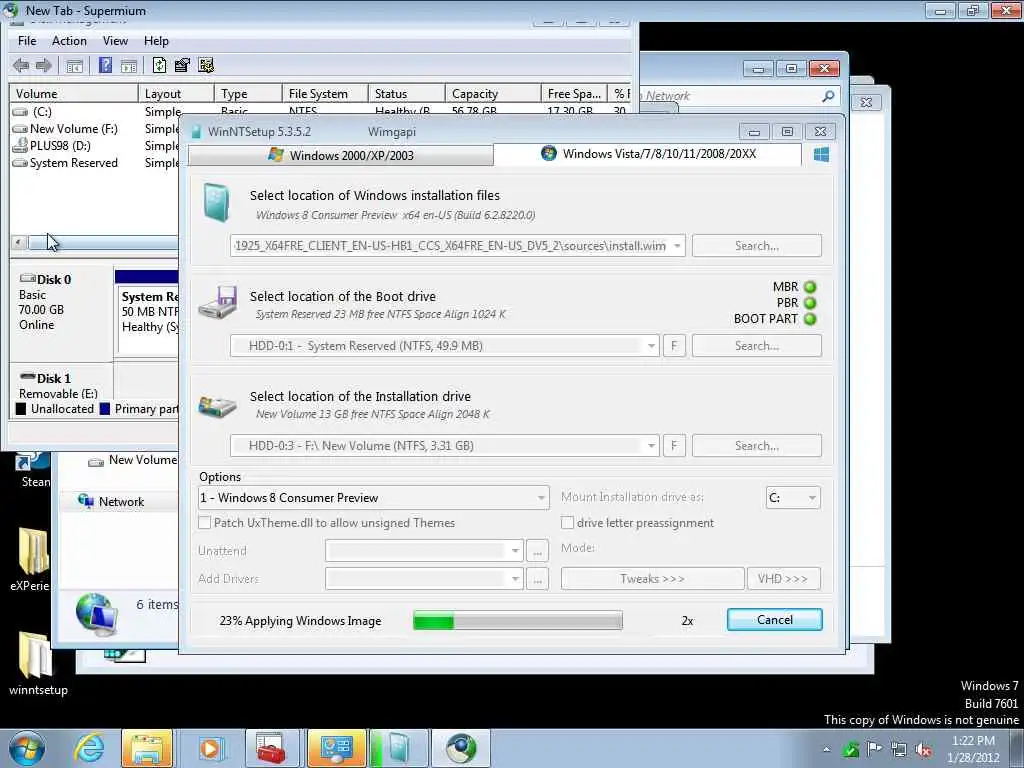Click the last settings icon in Disk Management toolbar
The image size is (1024, 768).
pos(206,65)
